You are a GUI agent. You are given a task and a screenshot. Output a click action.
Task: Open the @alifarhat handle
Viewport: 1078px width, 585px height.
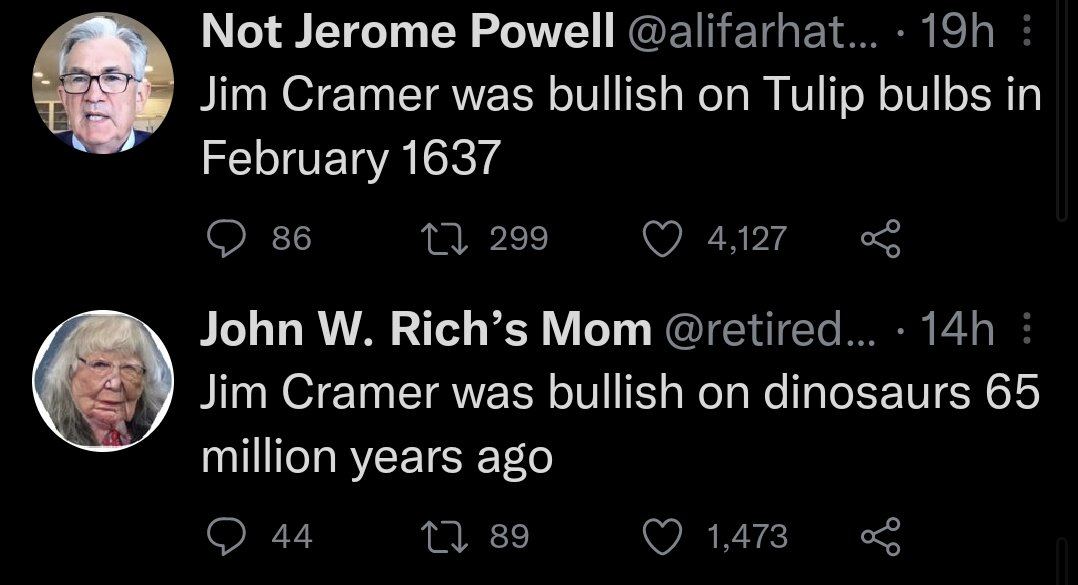click(x=753, y=32)
